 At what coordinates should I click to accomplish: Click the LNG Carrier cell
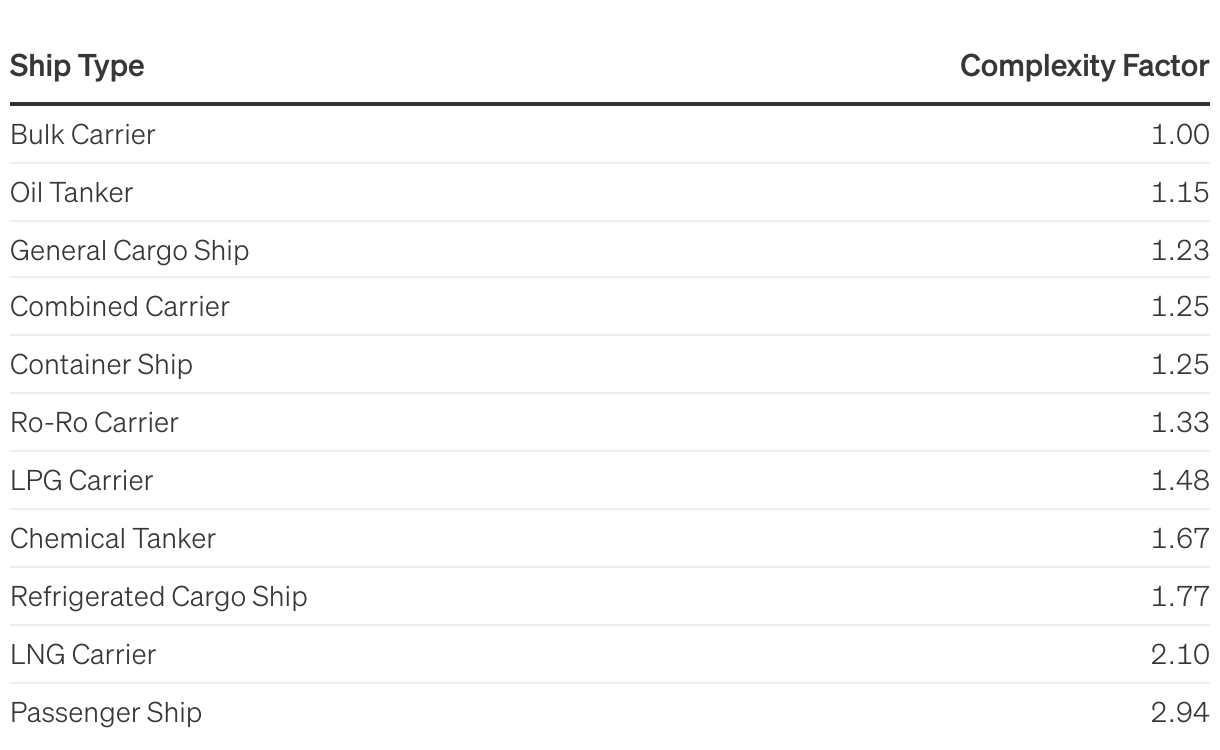(83, 654)
